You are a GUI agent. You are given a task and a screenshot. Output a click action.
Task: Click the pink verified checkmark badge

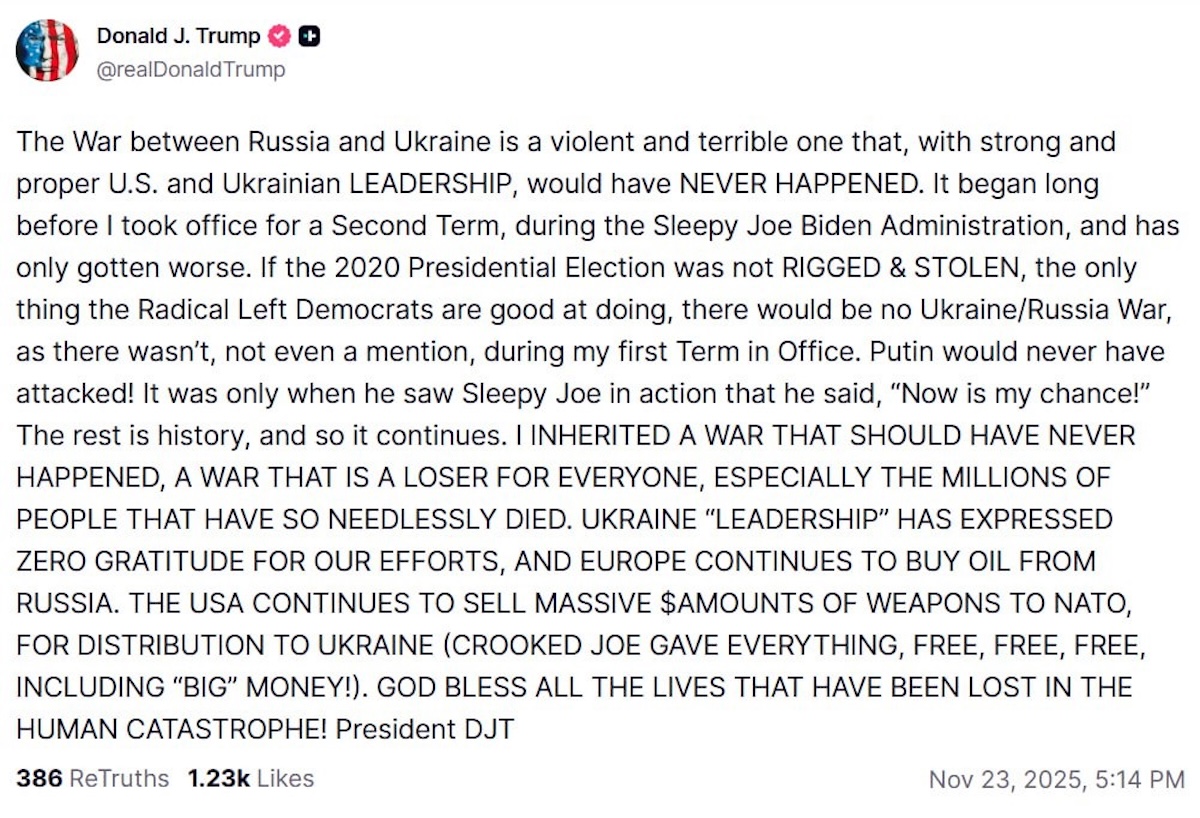pos(281,37)
